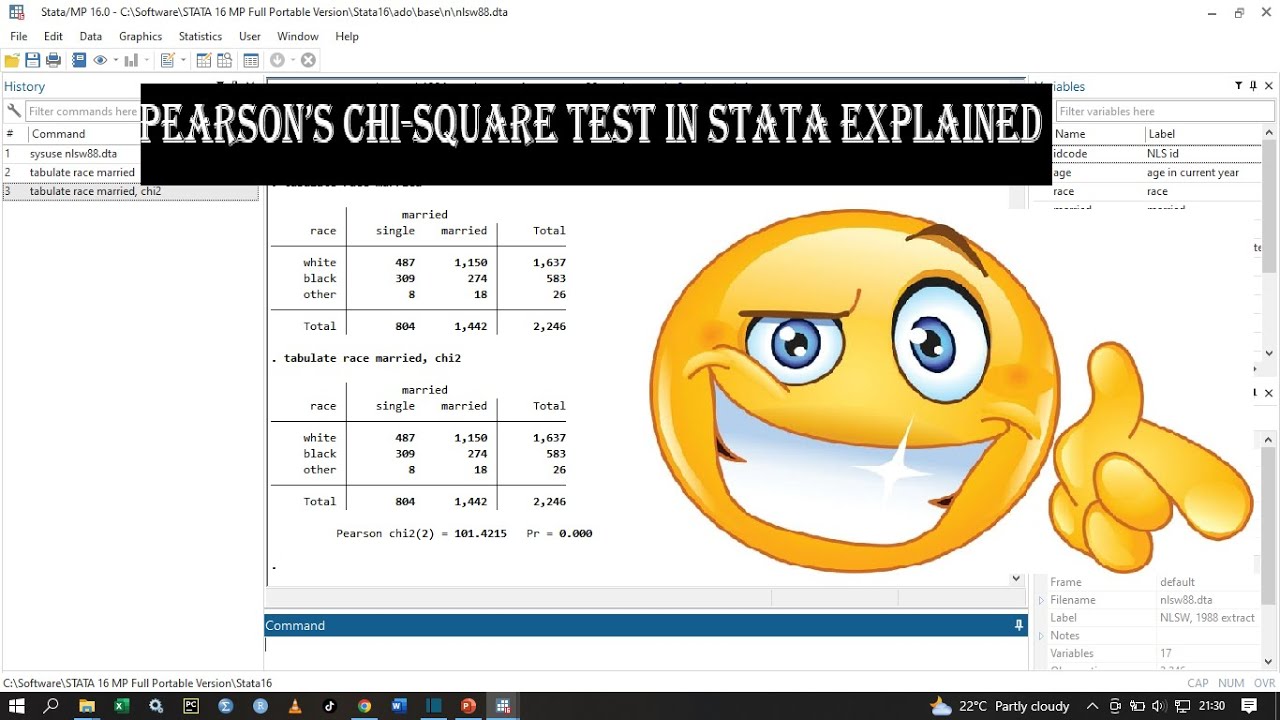Open the Viewer eye icon
Viewport: 1280px width, 720px height.
[x=100, y=60]
